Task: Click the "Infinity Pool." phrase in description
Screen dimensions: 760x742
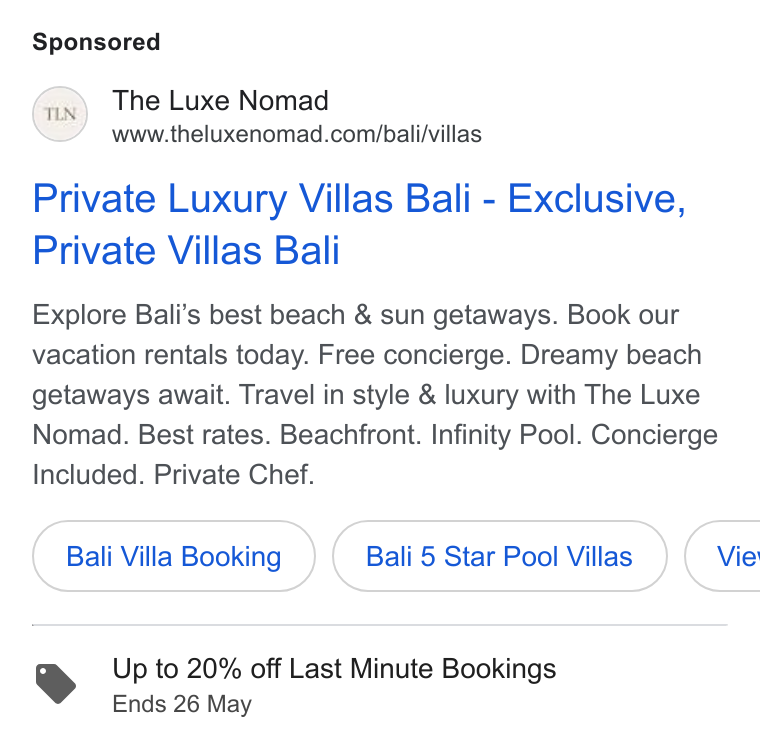Action: 506,435
